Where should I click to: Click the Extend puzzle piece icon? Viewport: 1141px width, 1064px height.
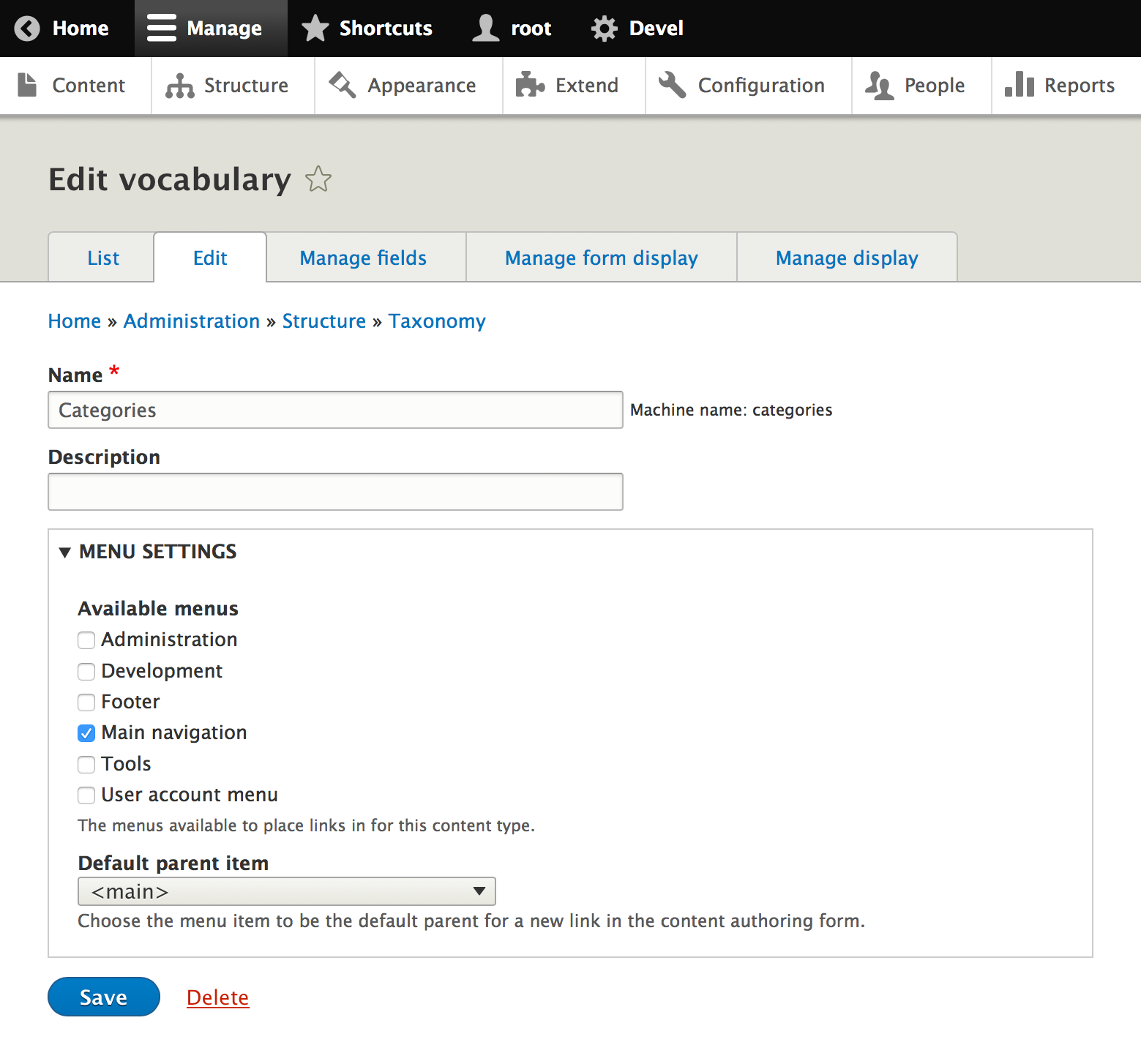tap(529, 86)
